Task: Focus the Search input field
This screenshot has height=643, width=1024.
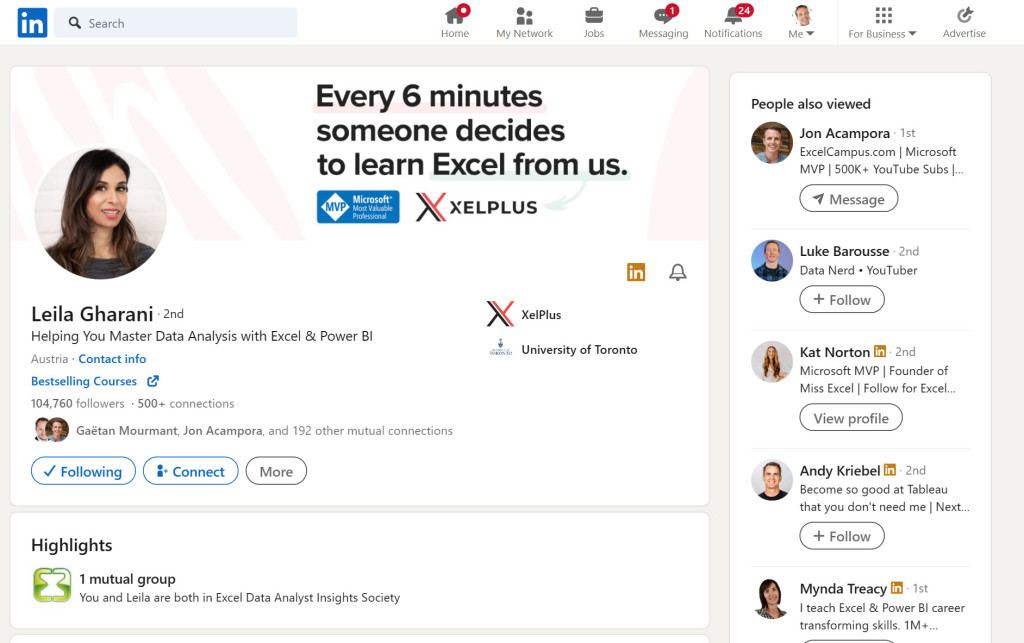Action: pyautogui.click(x=176, y=23)
